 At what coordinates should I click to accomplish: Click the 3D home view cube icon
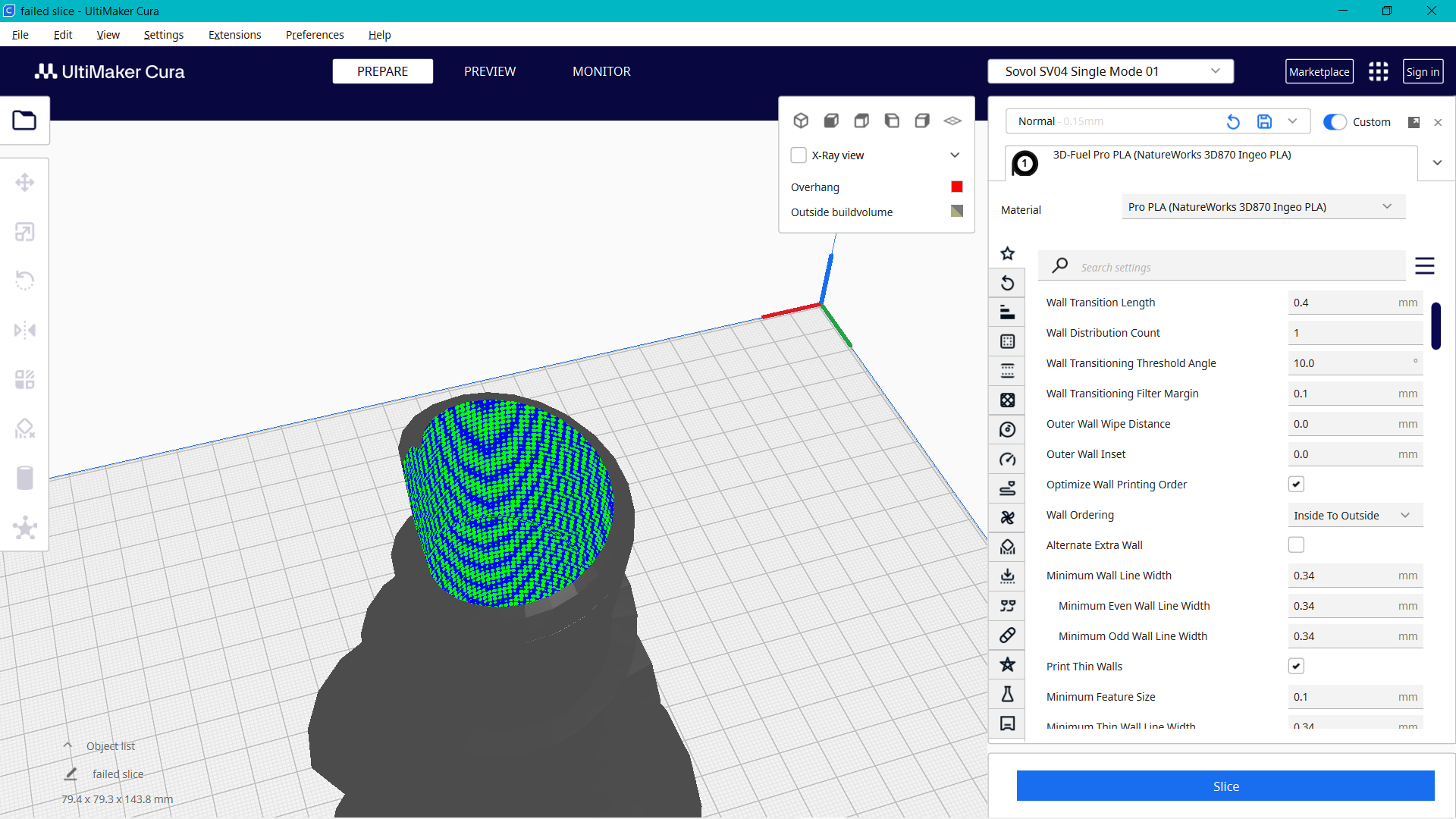point(801,121)
